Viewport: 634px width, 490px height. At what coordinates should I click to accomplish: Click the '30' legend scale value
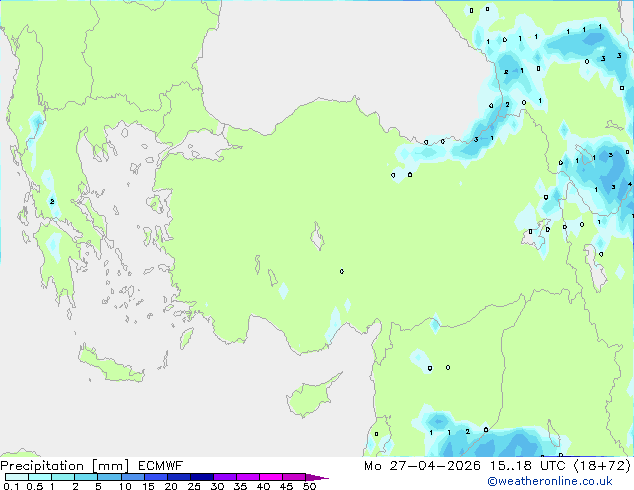click(x=217, y=486)
